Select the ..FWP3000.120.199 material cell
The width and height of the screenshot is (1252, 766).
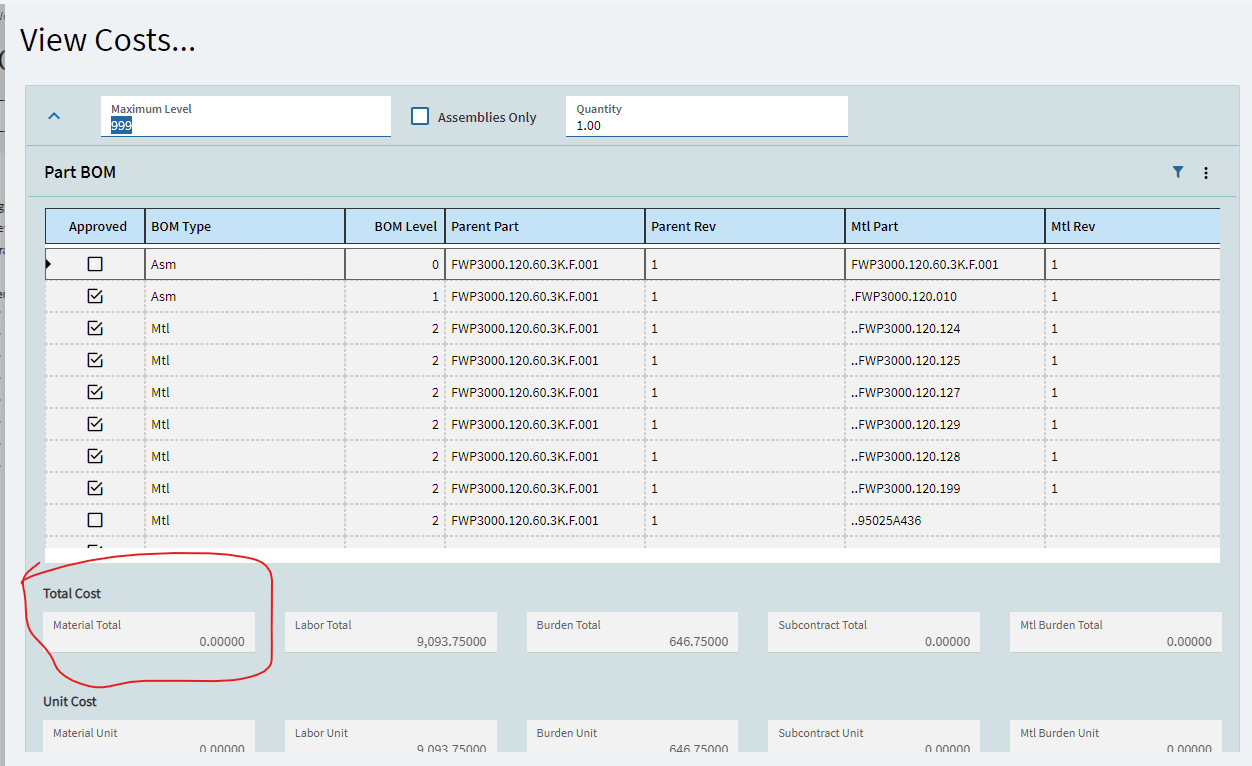944,488
